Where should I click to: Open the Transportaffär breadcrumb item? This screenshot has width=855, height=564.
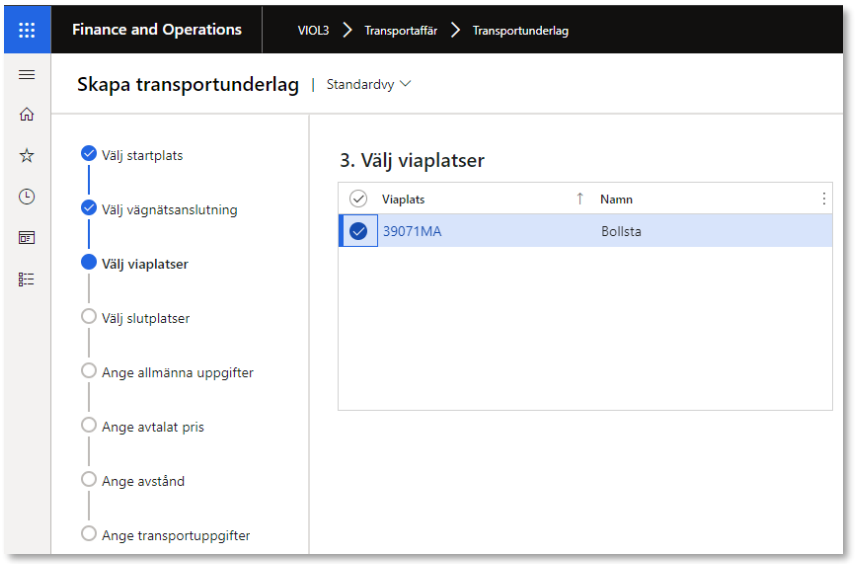[x=401, y=31]
